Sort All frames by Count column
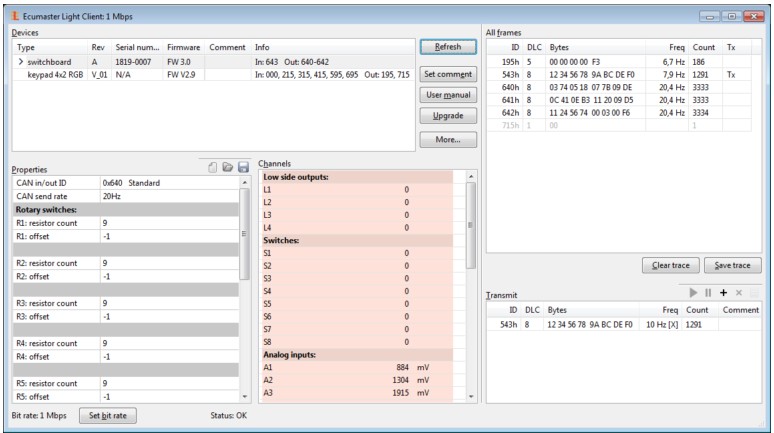 click(705, 47)
